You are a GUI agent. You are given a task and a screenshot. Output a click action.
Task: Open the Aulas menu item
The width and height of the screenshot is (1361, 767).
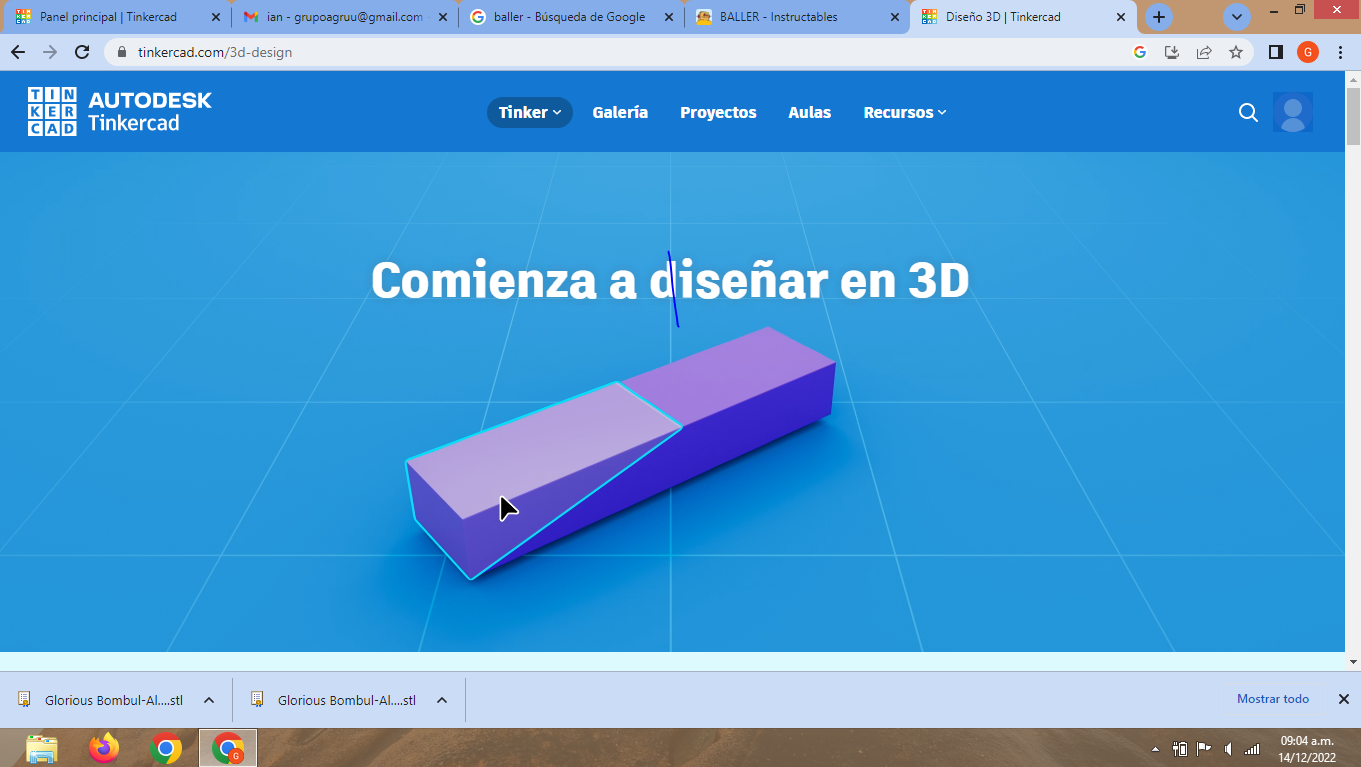810,113
